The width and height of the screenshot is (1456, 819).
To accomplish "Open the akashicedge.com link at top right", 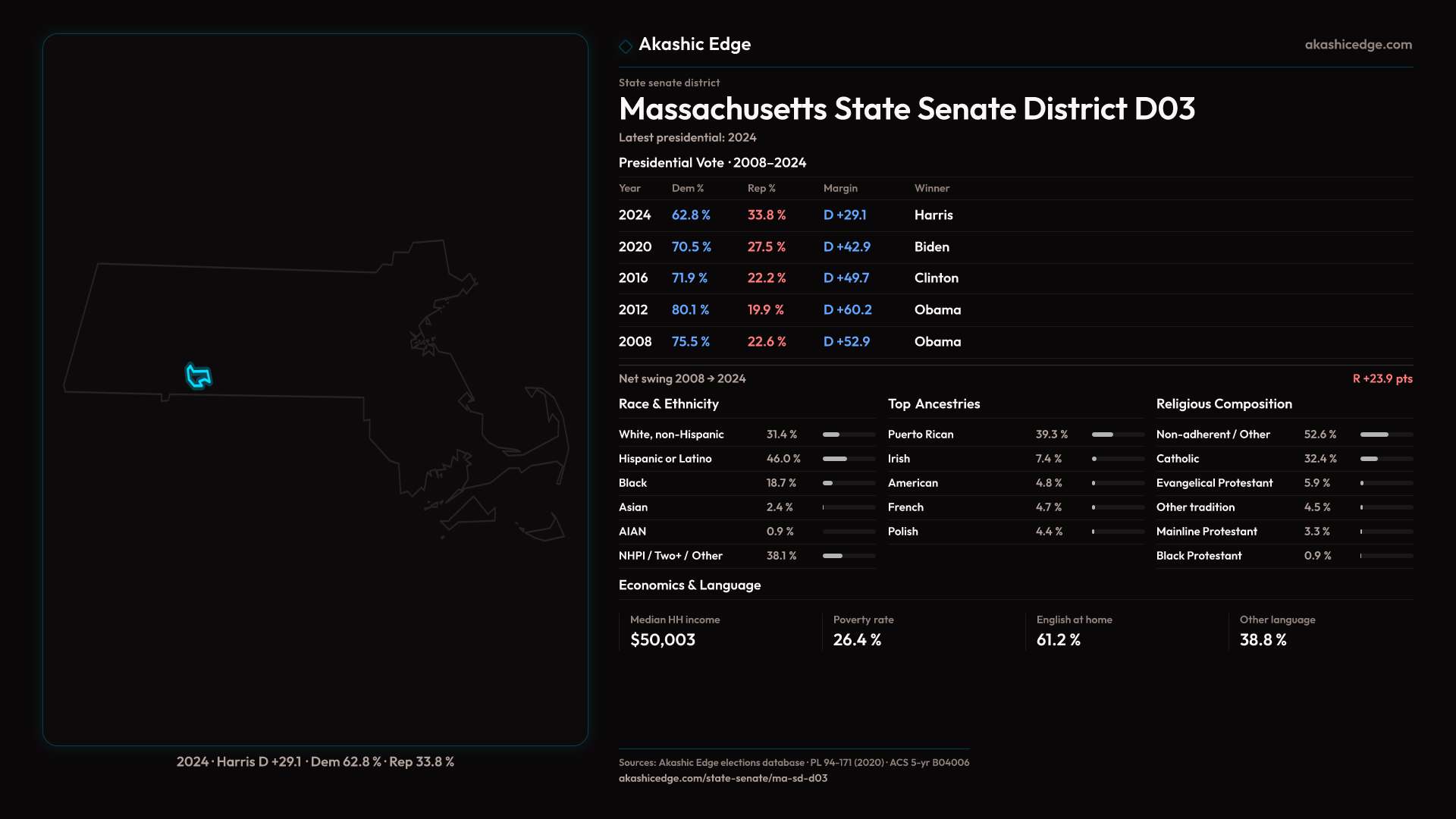I will point(1357,45).
